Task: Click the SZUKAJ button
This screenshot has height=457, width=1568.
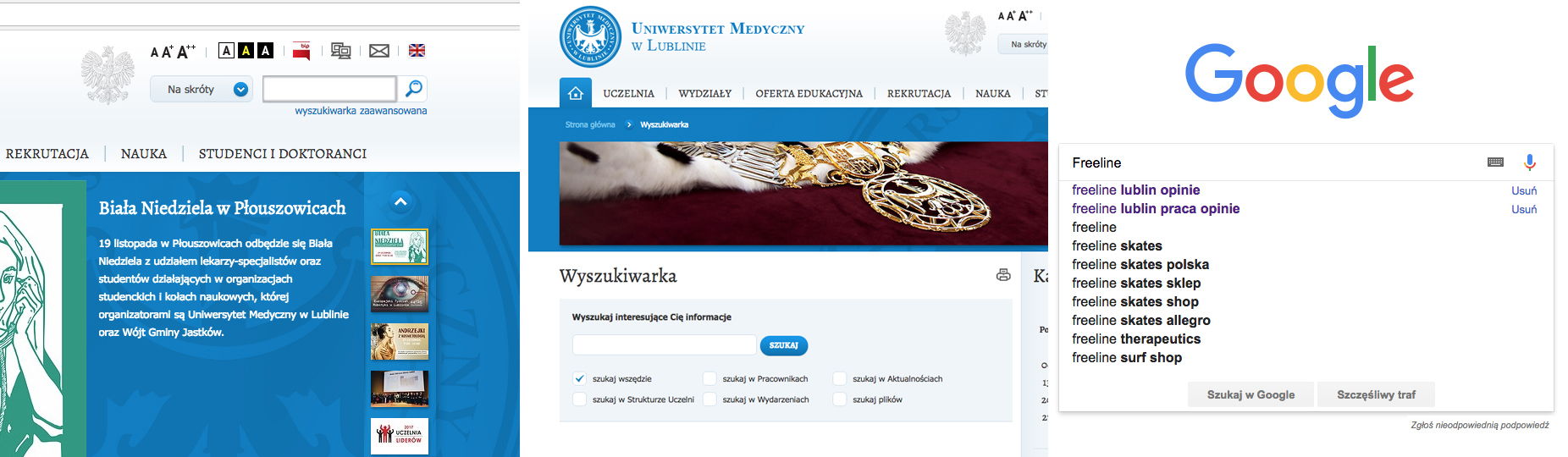Action: 784,345
